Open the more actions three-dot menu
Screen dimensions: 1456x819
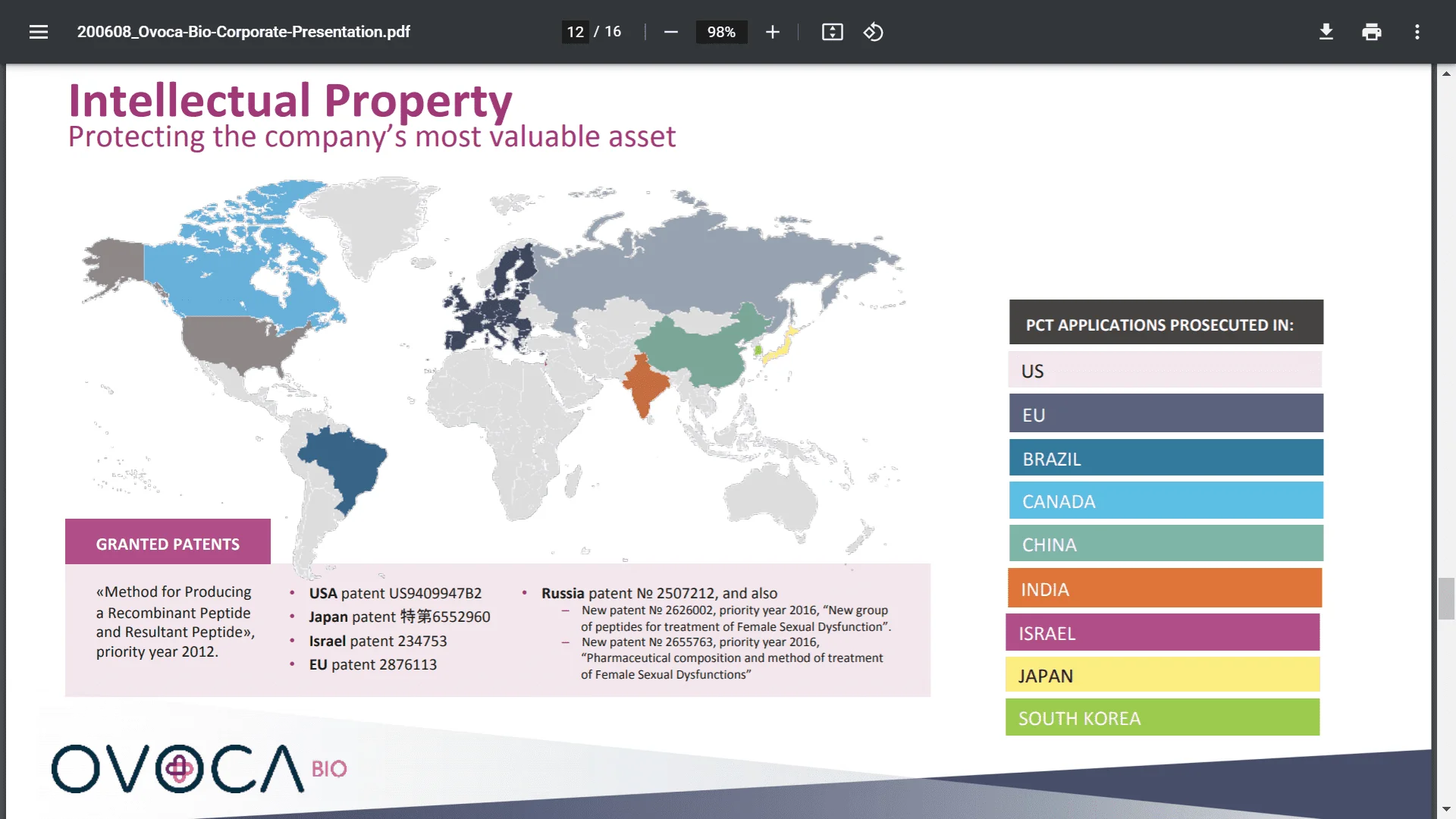[x=1417, y=32]
